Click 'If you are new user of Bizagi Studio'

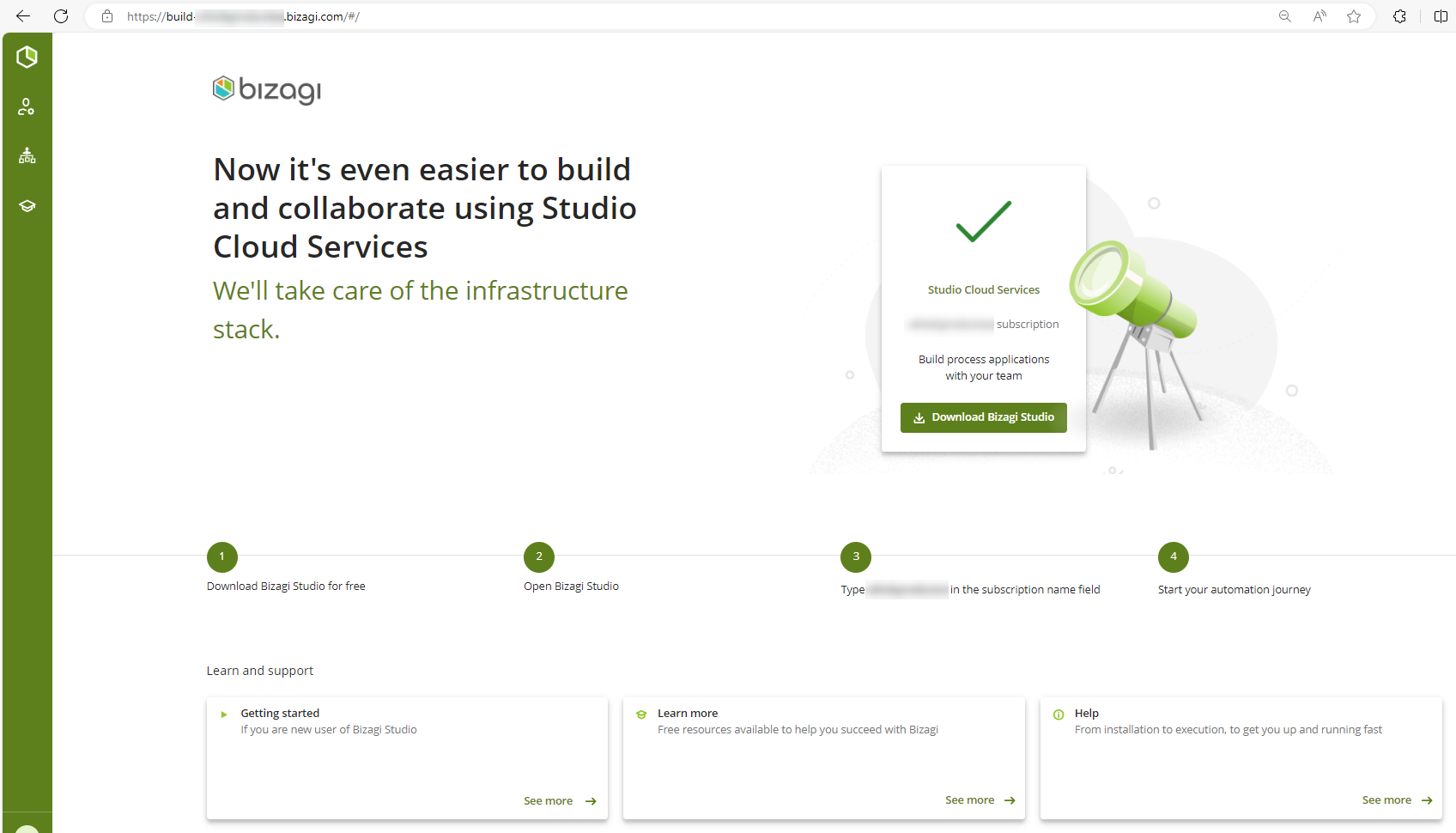click(329, 730)
